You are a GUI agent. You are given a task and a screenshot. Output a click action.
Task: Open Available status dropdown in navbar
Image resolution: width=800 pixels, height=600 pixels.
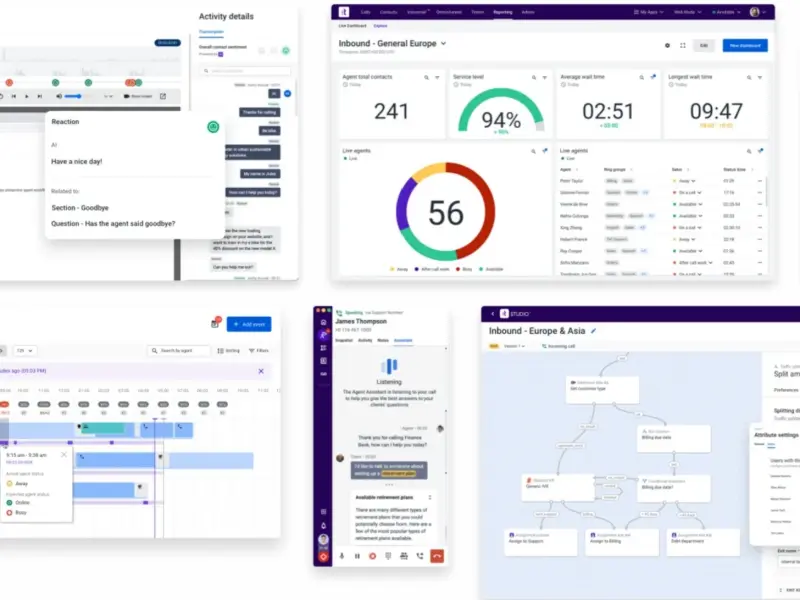[x=726, y=12]
